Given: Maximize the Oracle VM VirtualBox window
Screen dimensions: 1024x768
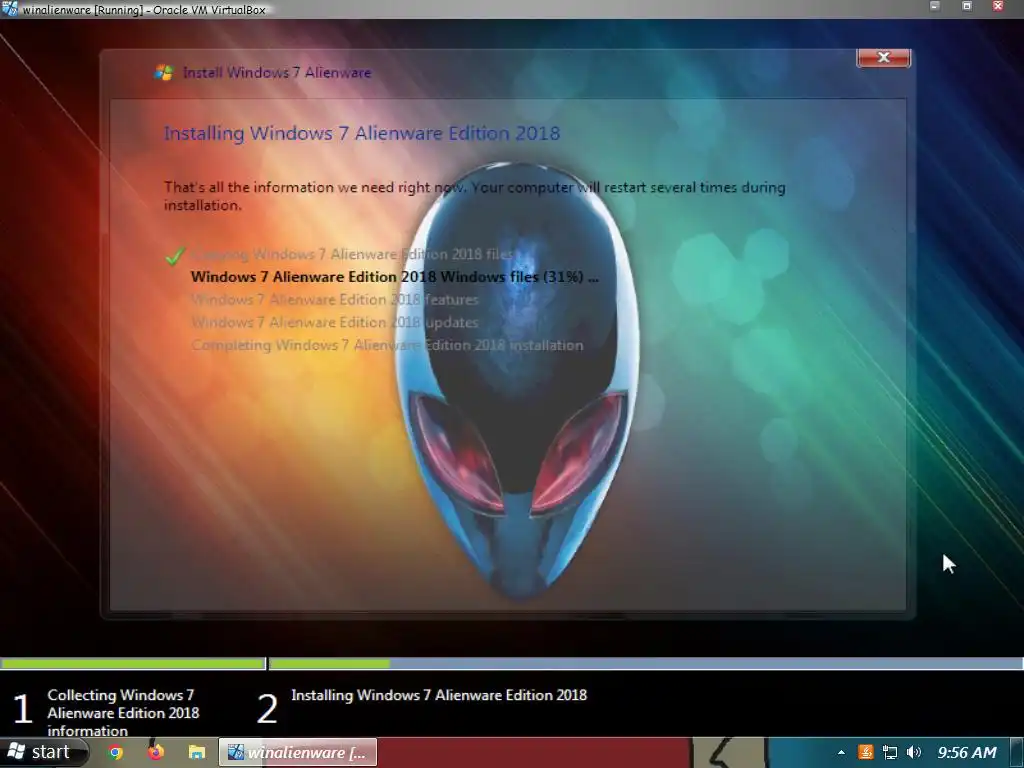Looking at the screenshot, I should click(967, 7).
